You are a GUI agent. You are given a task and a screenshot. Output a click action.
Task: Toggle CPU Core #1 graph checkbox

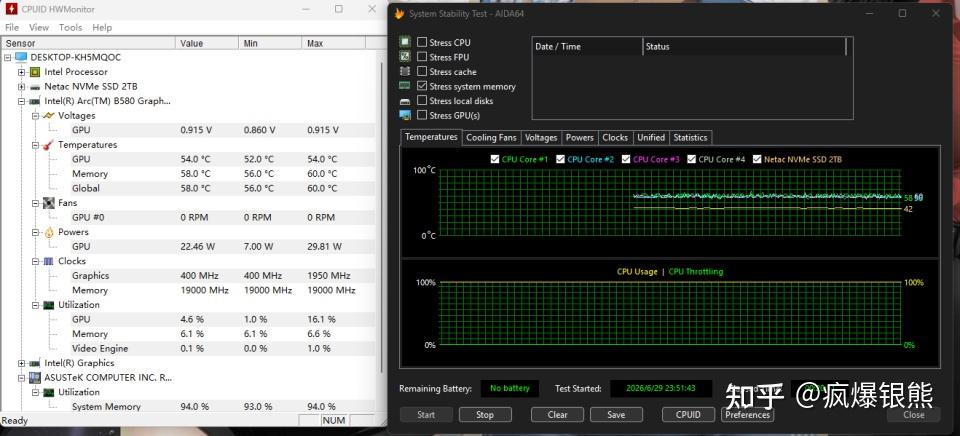(x=495, y=159)
